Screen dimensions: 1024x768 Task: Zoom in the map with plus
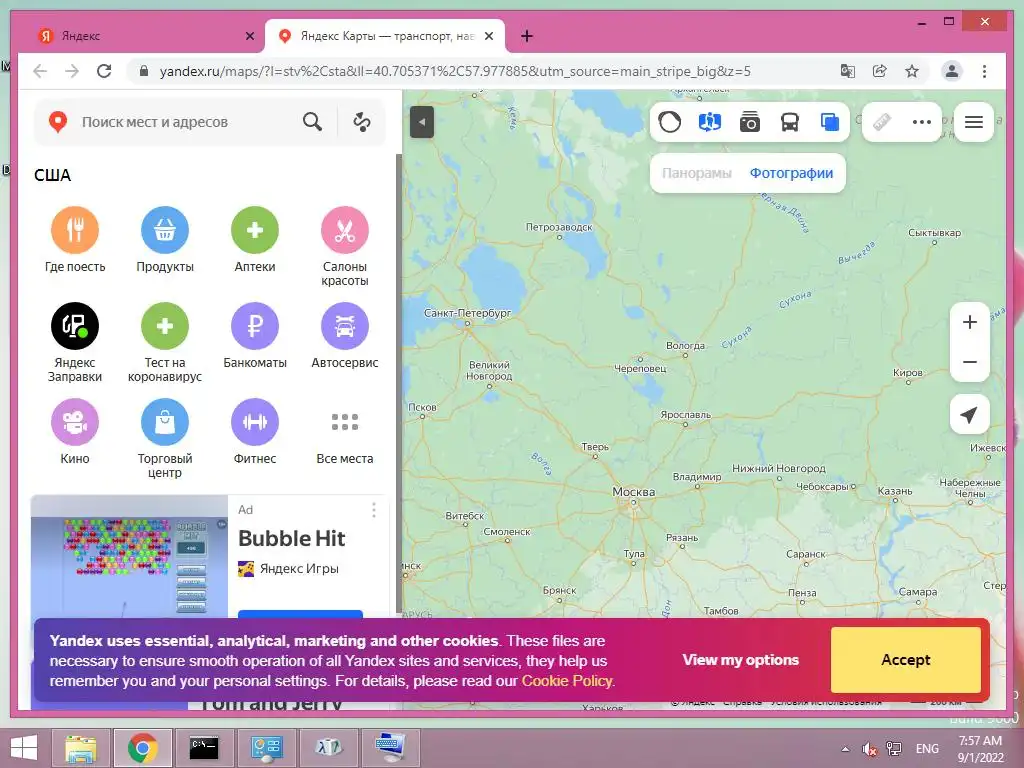(970, 322)
